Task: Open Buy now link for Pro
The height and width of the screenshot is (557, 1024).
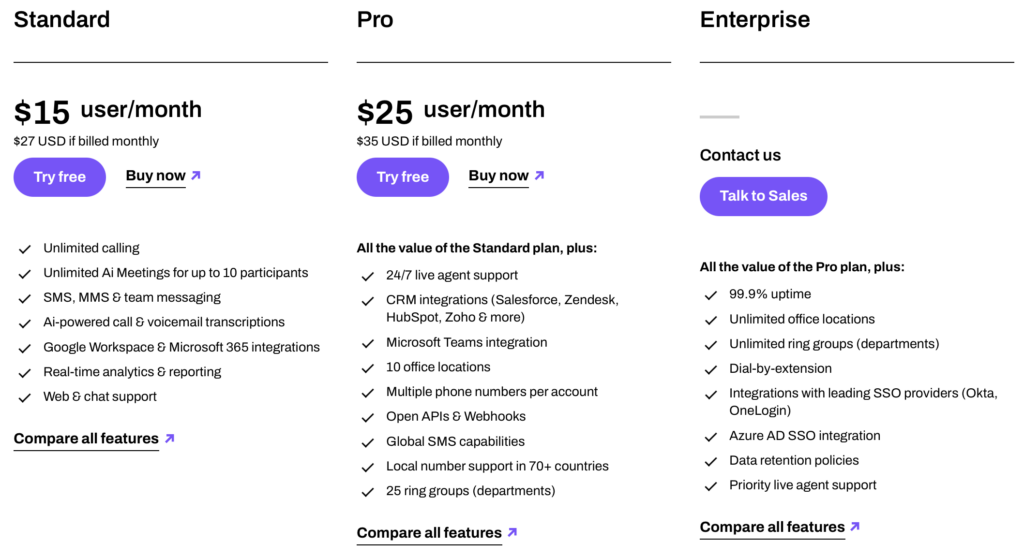Action: [x=498, y=176]
